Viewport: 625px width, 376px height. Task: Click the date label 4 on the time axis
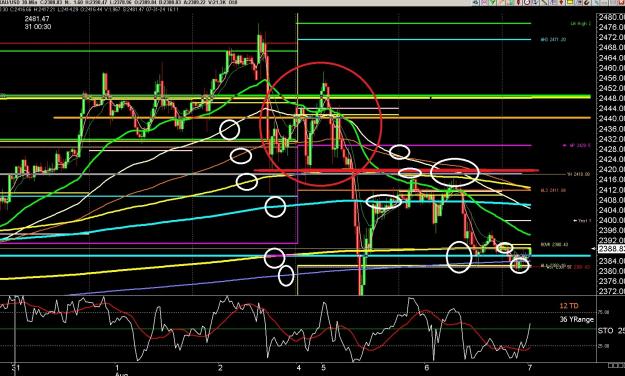(299, 367)
